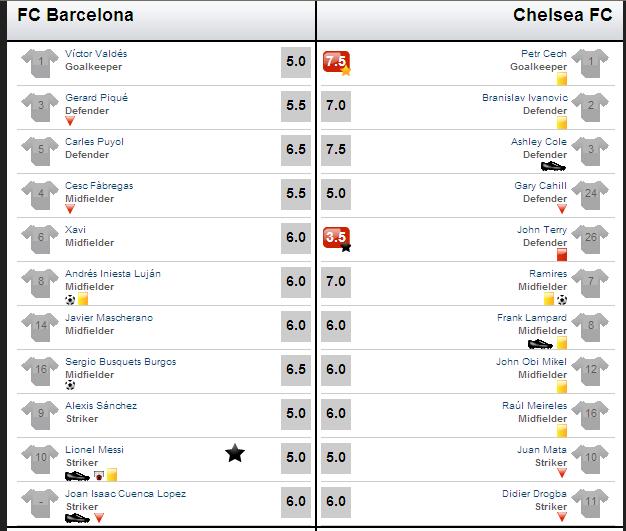Click the red substitution arrow under Gary Cahill
This screenshot has height=531, width=626.
coord(562,208)
